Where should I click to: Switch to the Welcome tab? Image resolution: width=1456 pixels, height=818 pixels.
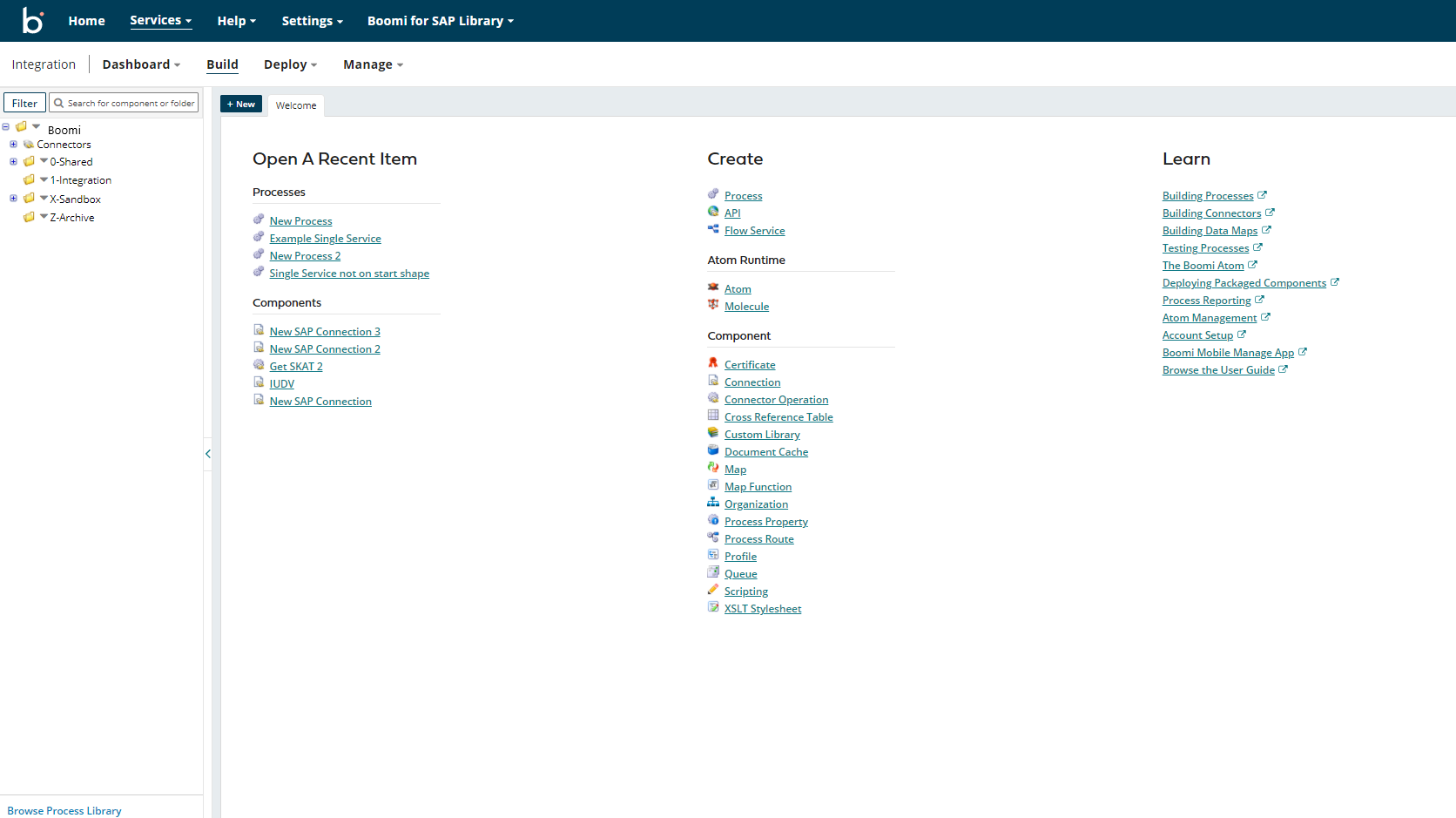(296, 105)
